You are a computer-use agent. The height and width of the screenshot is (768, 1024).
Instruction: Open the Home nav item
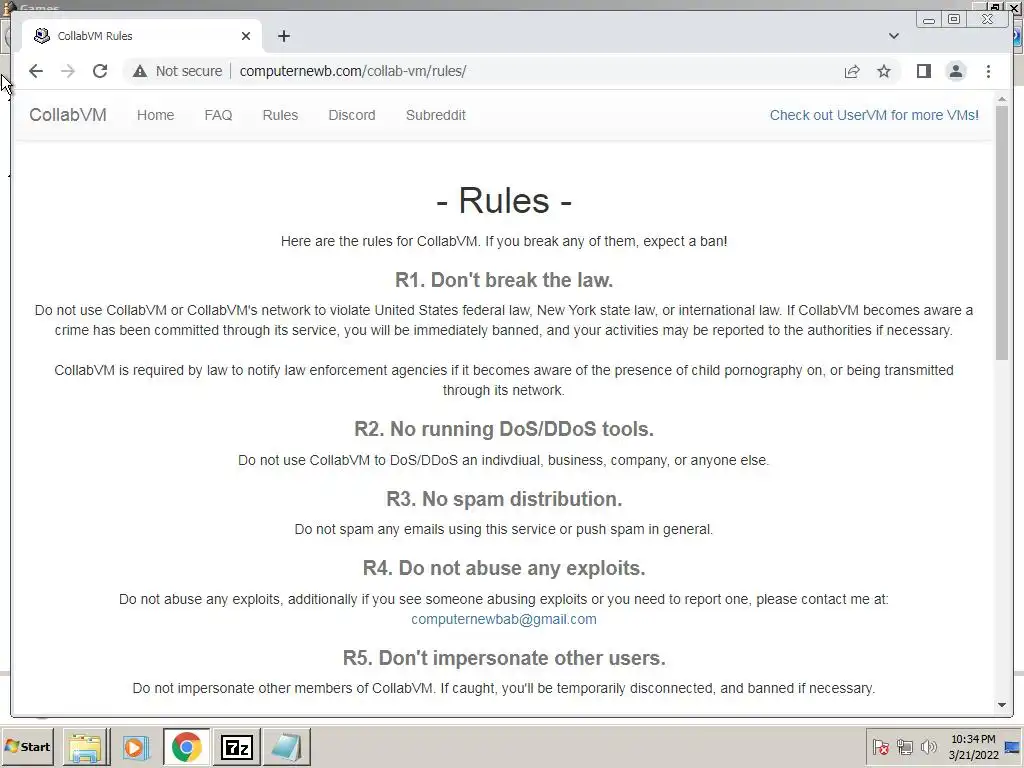tap(155, 116)
